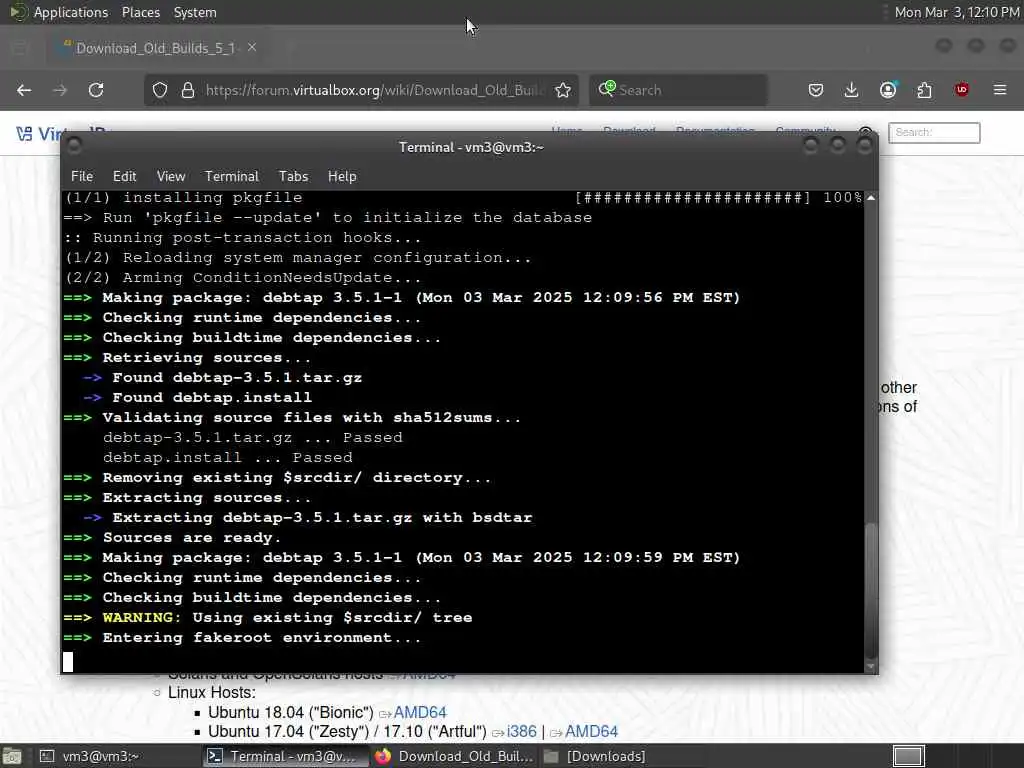Select the Download_Old_Builds_5_1 Firefox tab
This screenshot has width=1024, height=768.
pyautogui.click(x=155, y=48)
